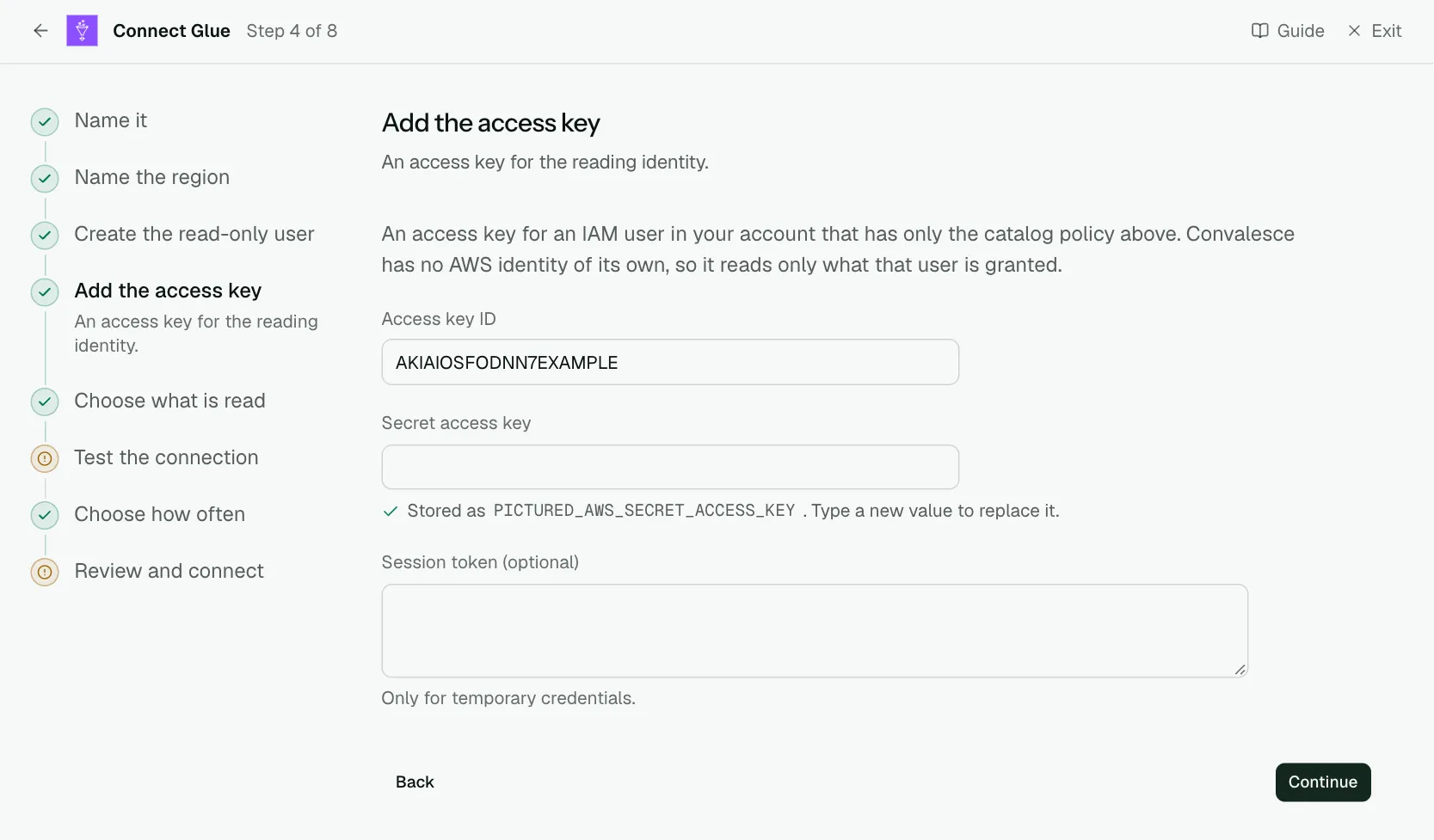Screen dimensions: 1434x840
Task: Click the warning icon beside Review and connect
Action: click(x=45, y=573)
